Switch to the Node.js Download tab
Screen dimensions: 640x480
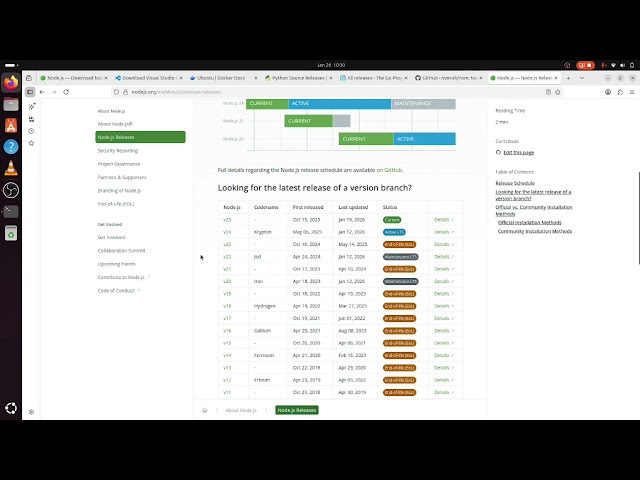(x=74, y=78)
